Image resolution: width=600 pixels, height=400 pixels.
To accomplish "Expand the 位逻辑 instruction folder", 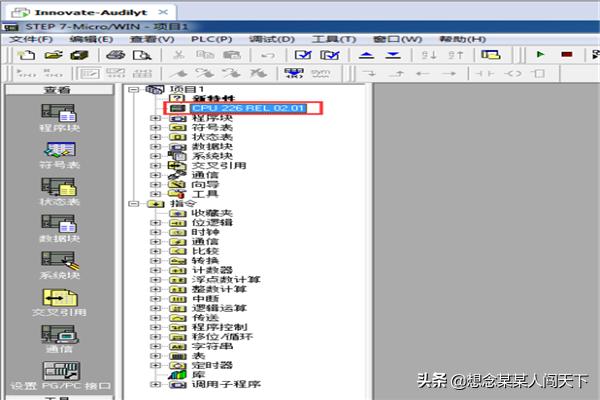I will pyautogui.click(x=155, y=222).
